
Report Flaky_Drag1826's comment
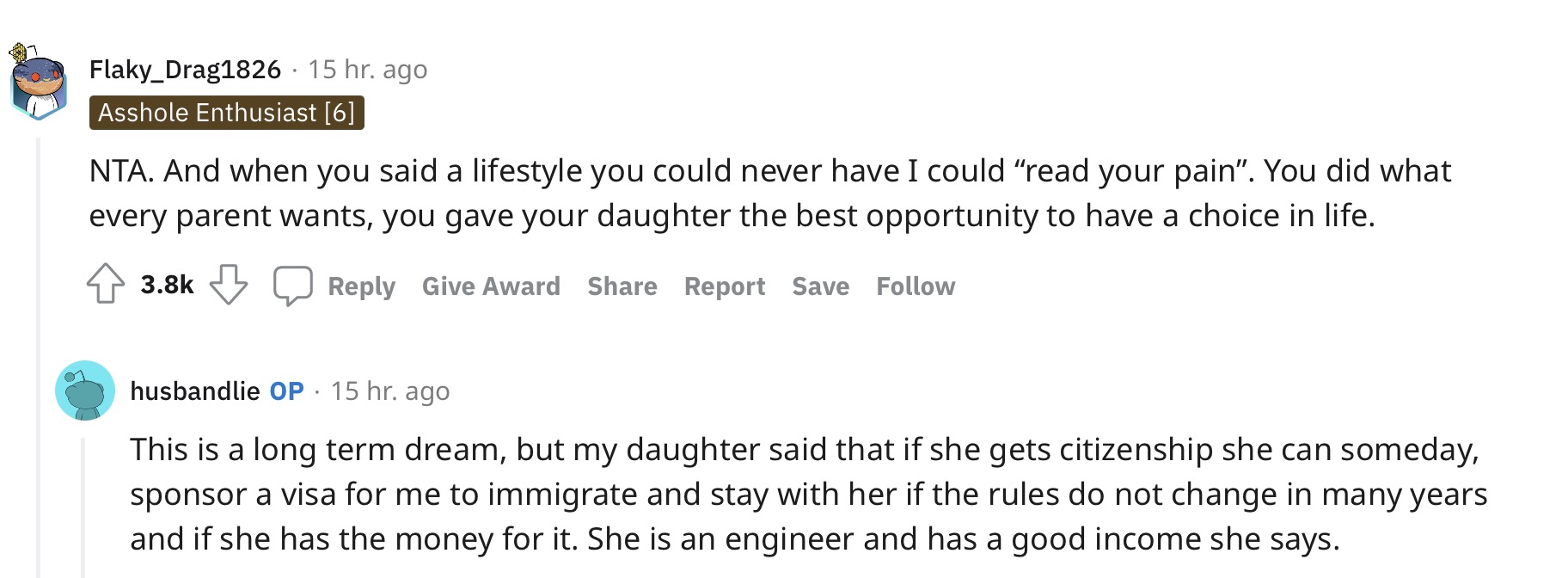point(725,286)
